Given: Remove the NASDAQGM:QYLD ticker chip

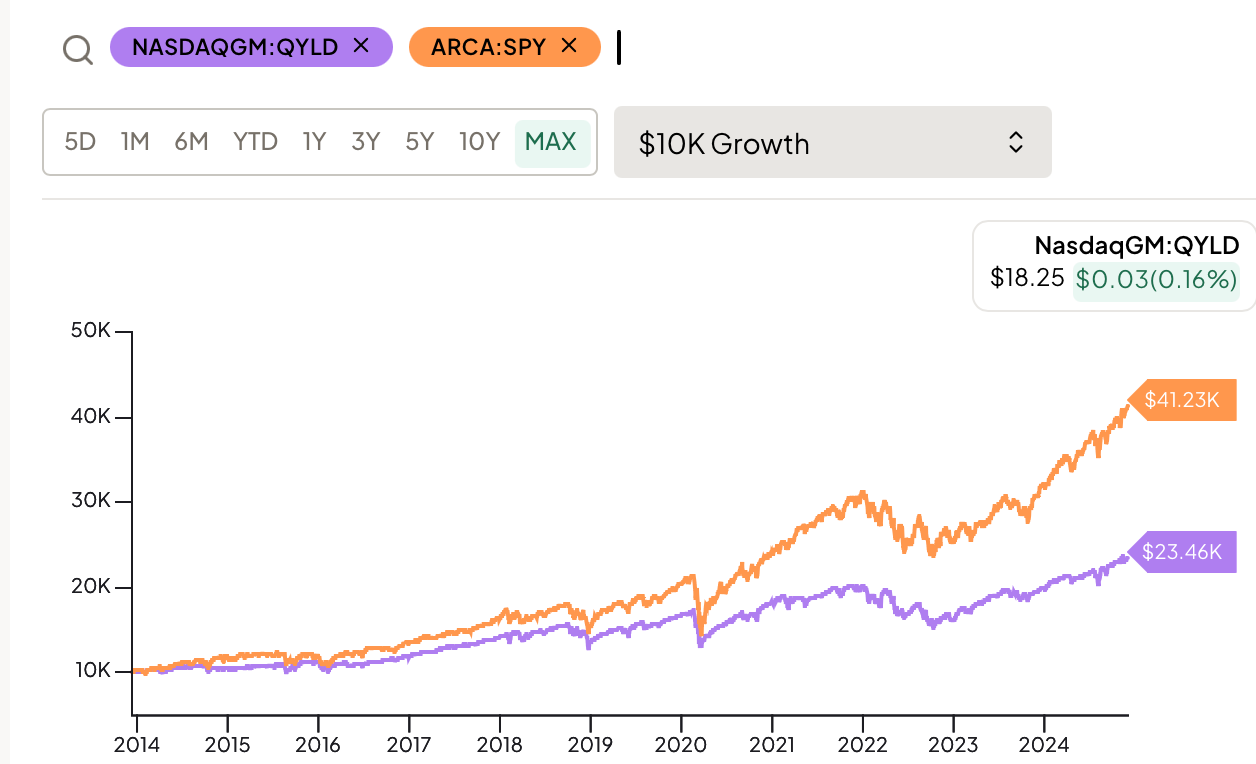Looking at the screenshot, I should point(362,46).
